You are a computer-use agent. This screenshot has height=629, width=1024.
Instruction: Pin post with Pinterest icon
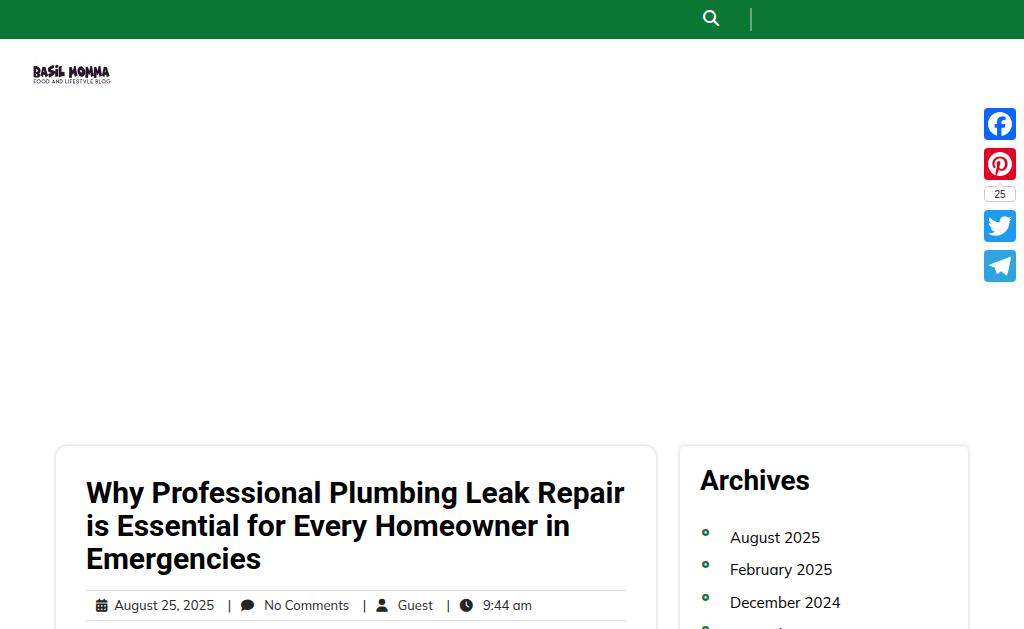coord(1000,164)
